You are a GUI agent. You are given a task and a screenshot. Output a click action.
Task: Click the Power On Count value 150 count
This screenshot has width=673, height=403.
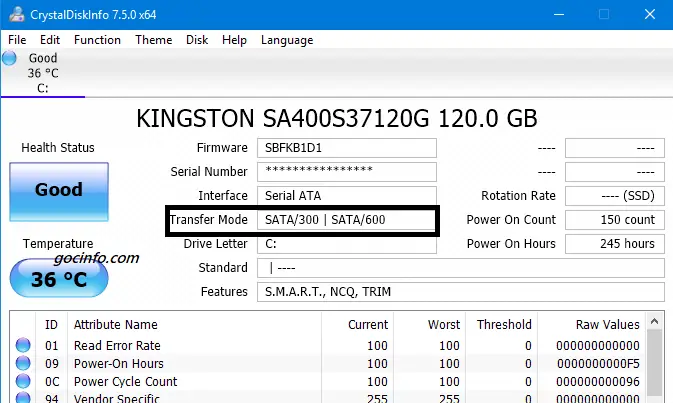615,220
